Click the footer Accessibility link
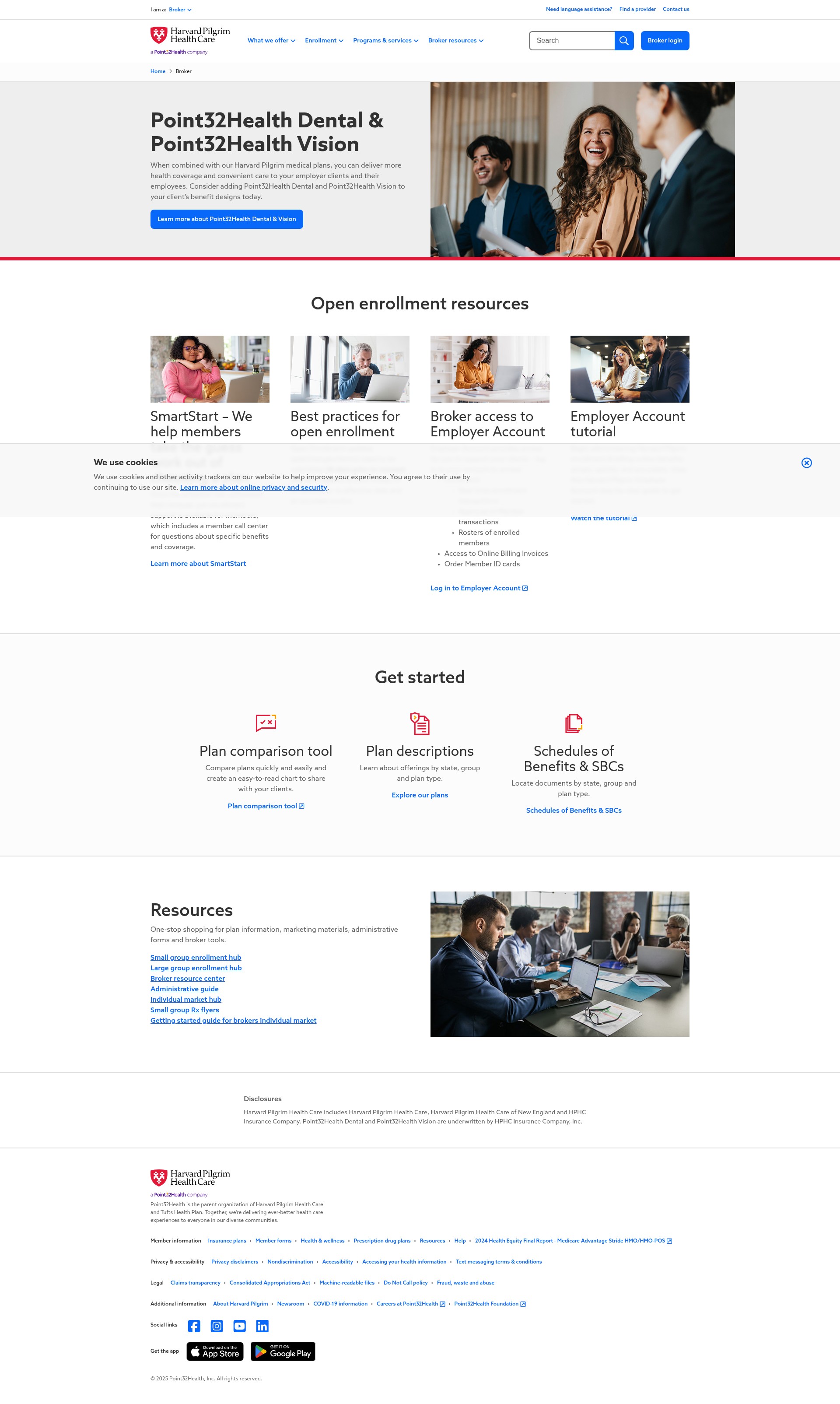 [x=337, y=1262]
